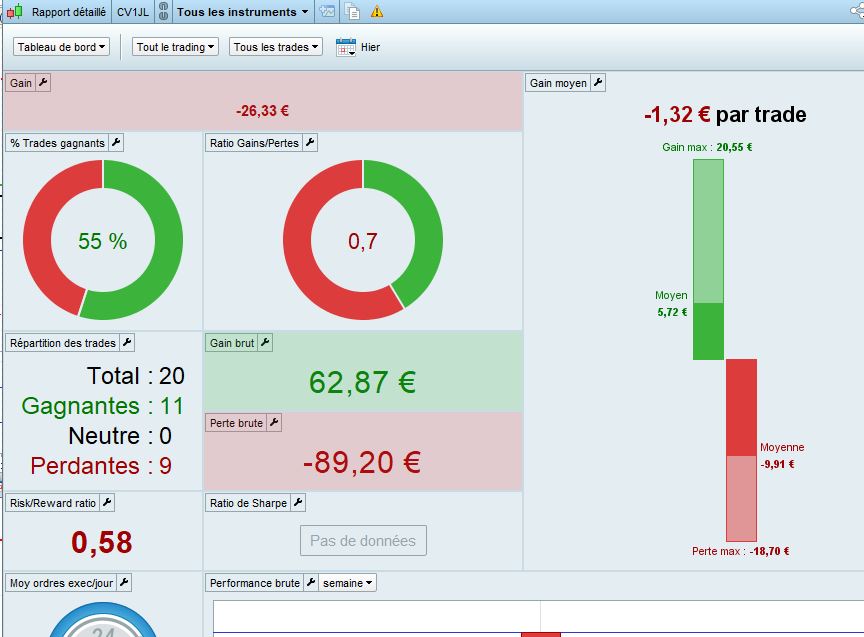
Task: Click the Hier date label
Action: 370,47
